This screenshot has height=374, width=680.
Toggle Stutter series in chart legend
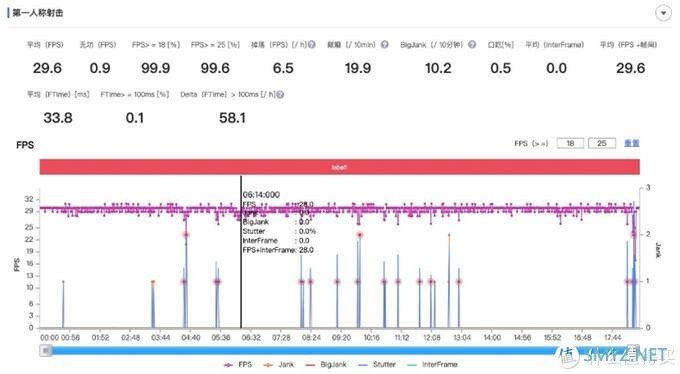click(377, 364)
